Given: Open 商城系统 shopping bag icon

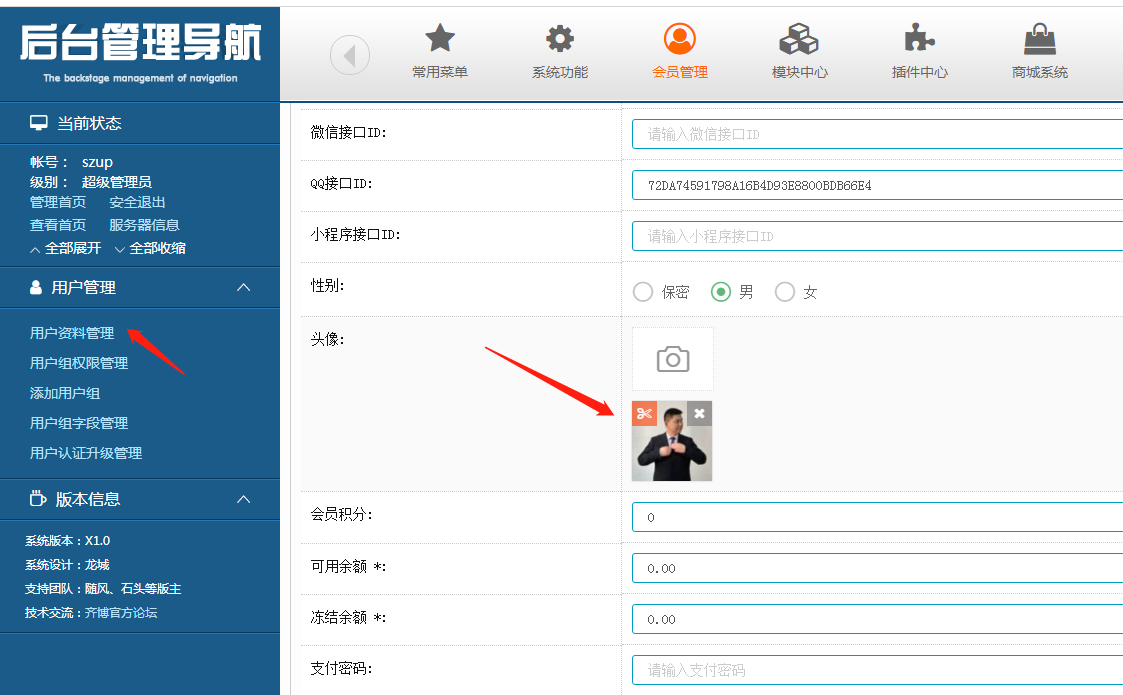Looking at the screenshot, I should 1039,40.
